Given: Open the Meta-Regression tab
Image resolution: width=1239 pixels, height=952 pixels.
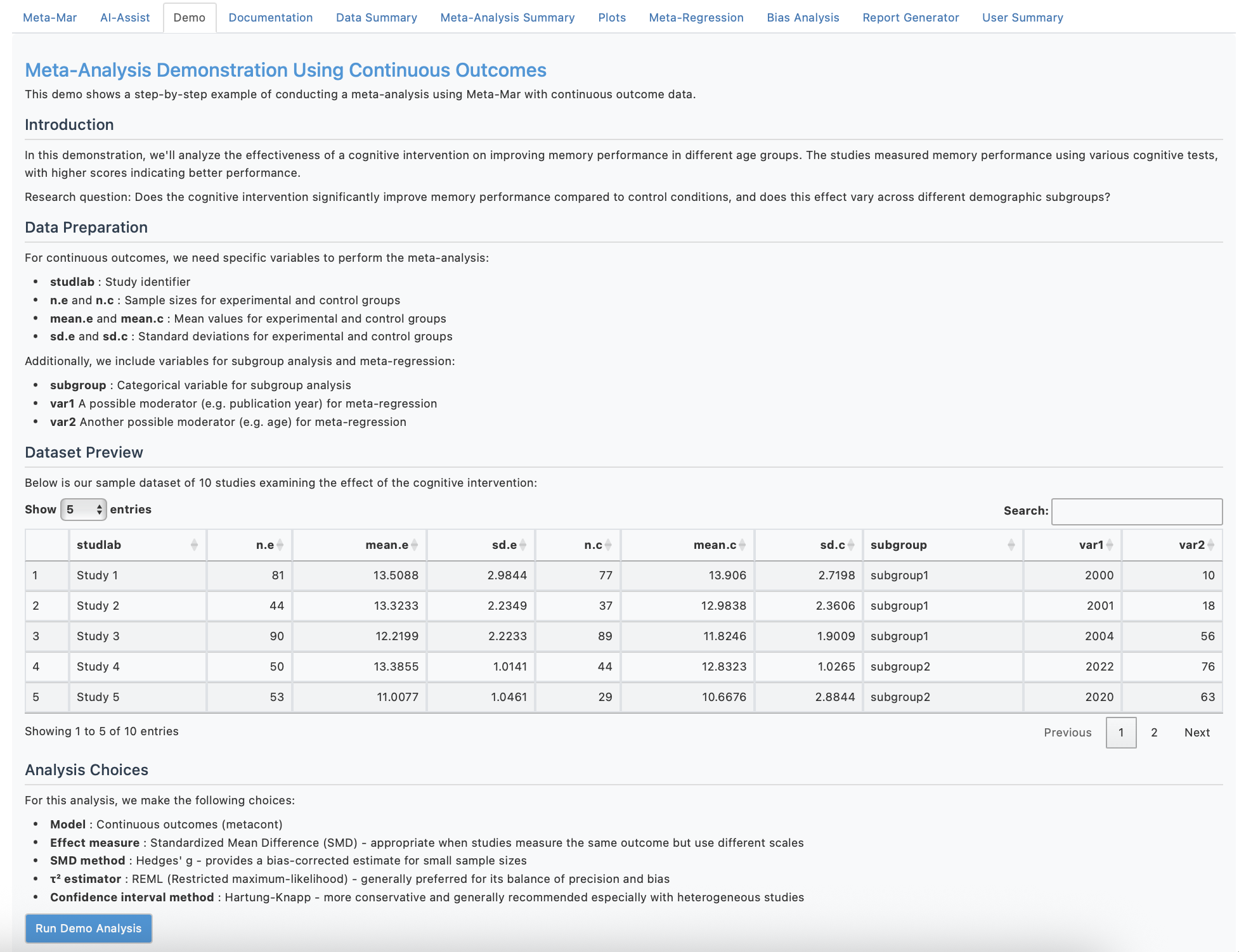Looking at the screenshot, I should point(695,17).
